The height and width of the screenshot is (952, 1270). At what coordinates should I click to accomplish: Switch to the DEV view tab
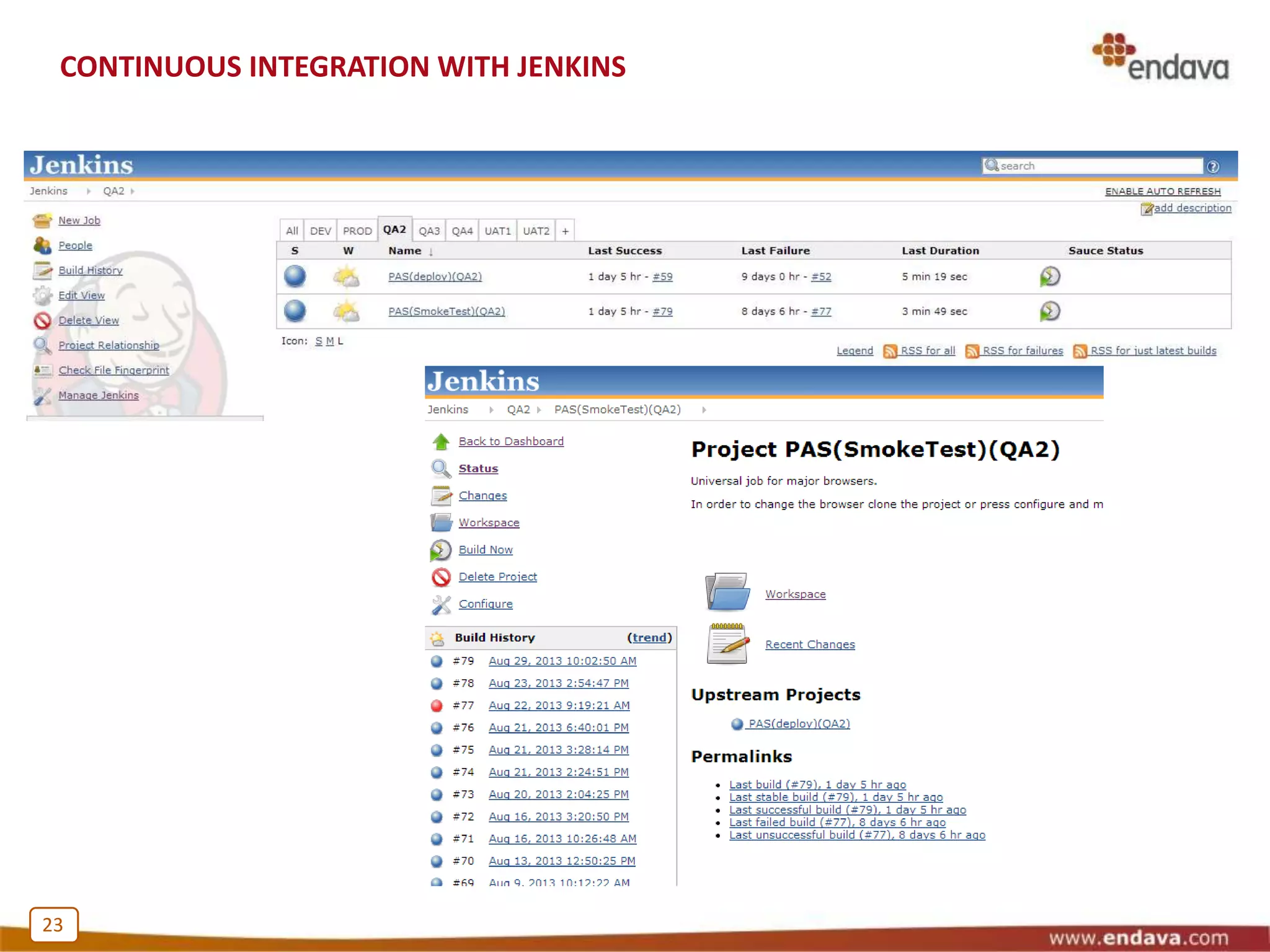pos(321,231)
